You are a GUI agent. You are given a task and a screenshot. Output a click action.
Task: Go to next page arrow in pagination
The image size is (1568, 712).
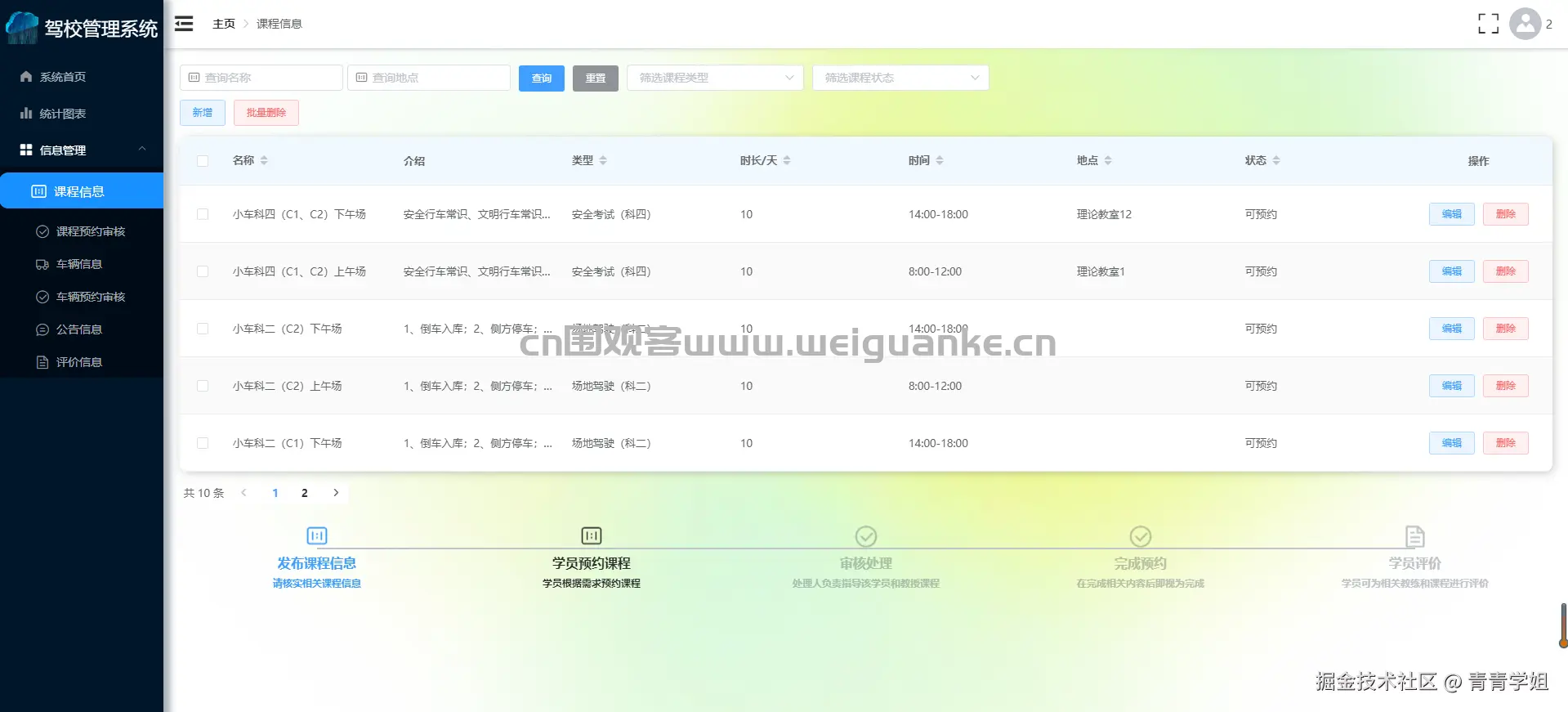pos(336,492)
